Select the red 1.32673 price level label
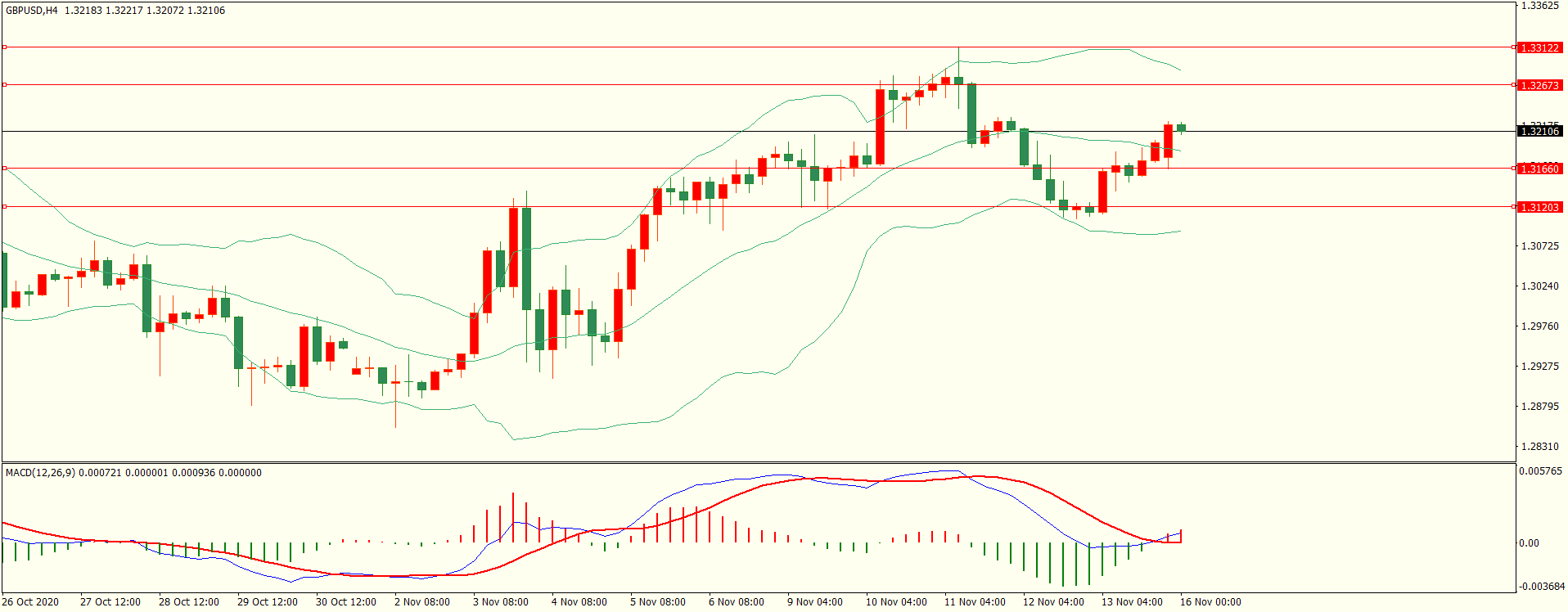 [1539, 86]
